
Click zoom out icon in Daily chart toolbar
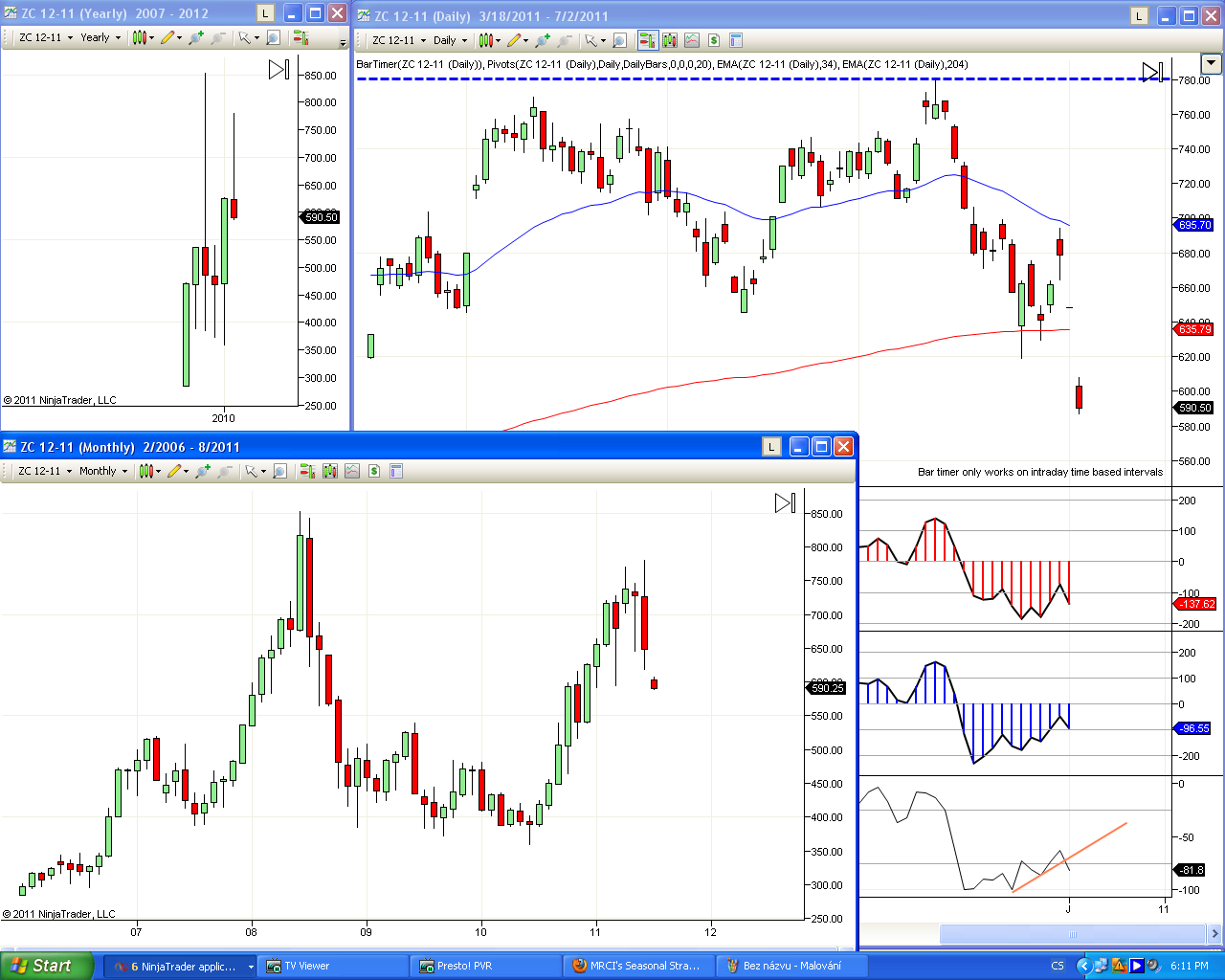[x=565, y=40]
